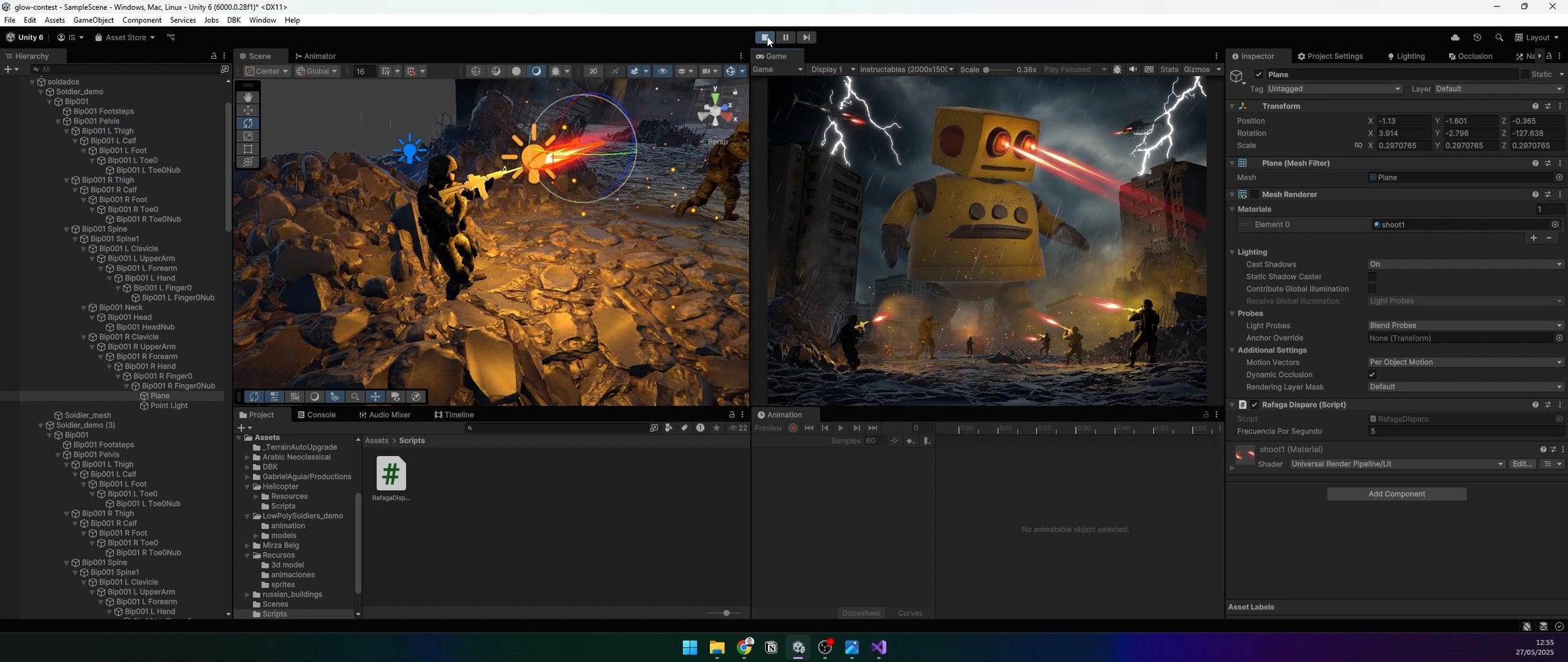Open File Explorer from the taskbar
The height and width of the screenshot is (662, 1568).
(717, 647)
